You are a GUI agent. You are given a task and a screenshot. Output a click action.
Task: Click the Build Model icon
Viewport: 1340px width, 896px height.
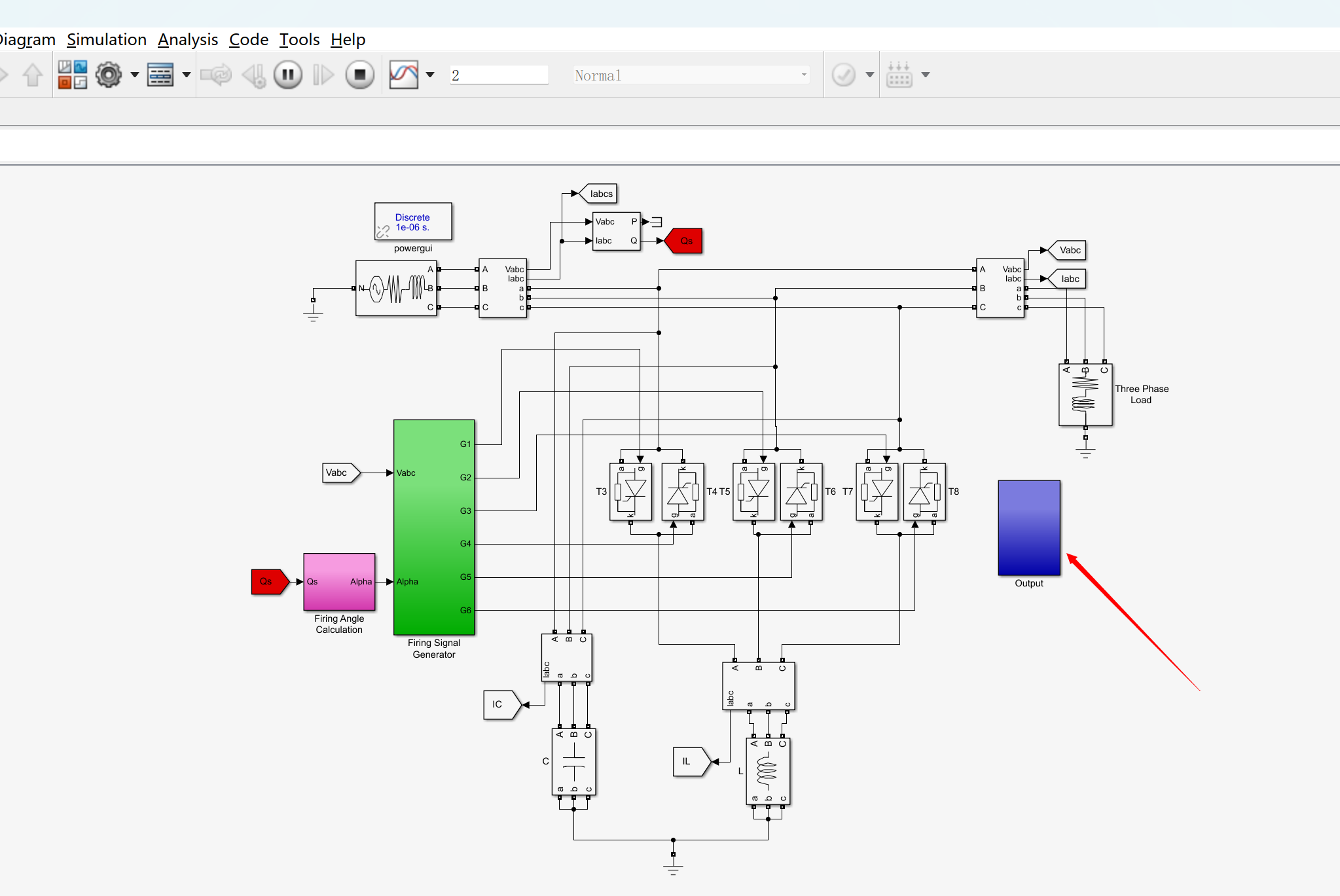(x=899, y=75)
